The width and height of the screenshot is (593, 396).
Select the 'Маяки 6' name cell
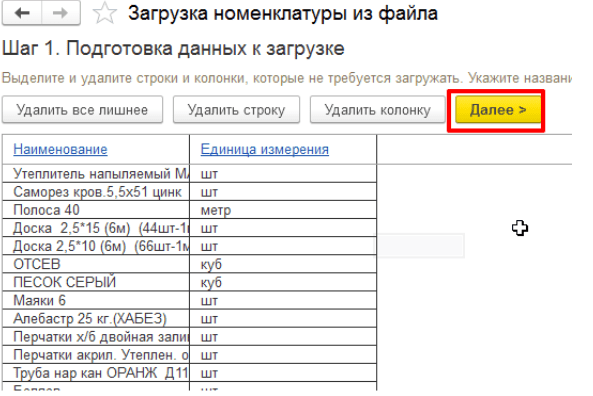coord(96,300)
